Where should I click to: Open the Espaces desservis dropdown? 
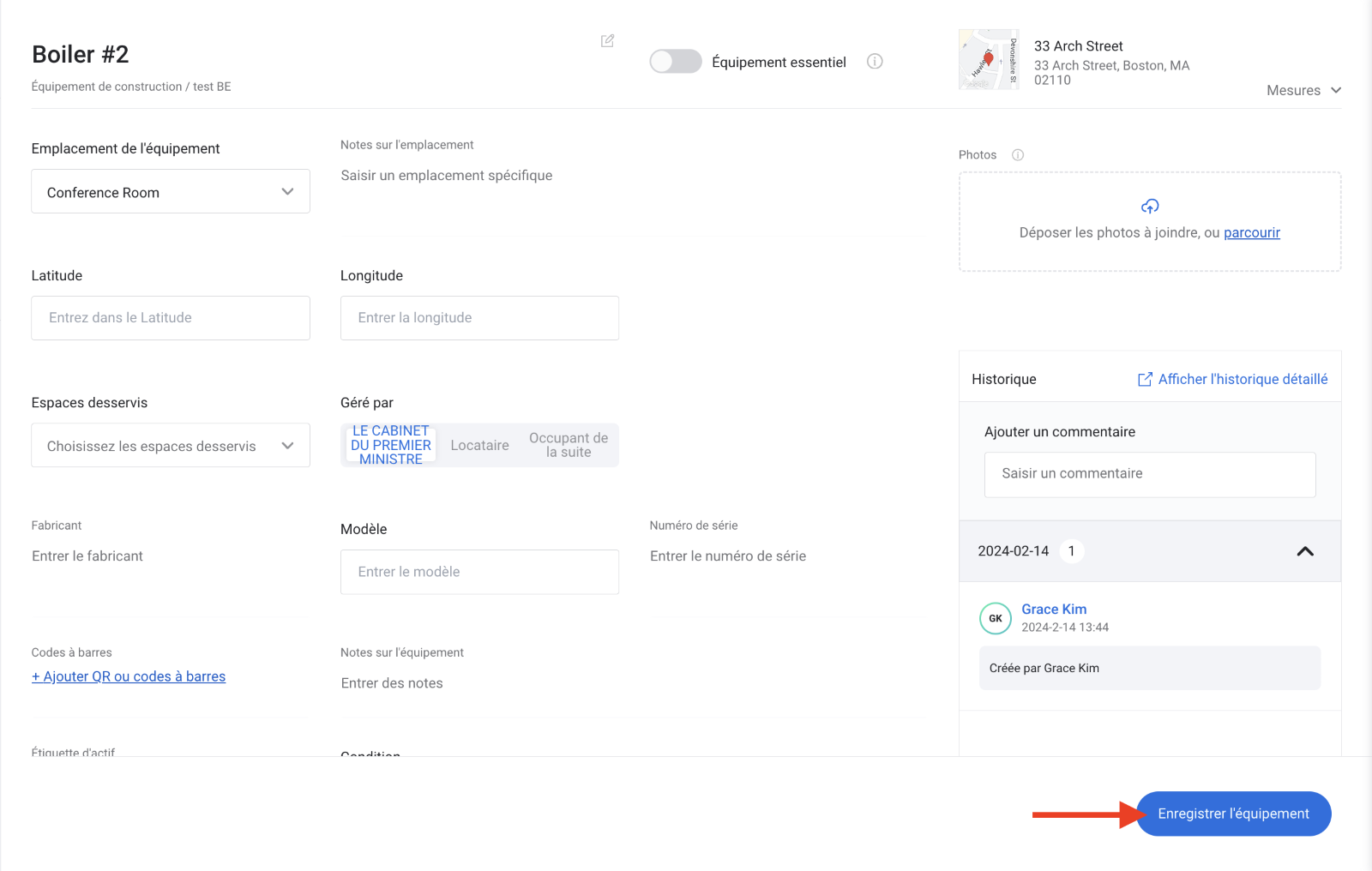coord(171,446)
